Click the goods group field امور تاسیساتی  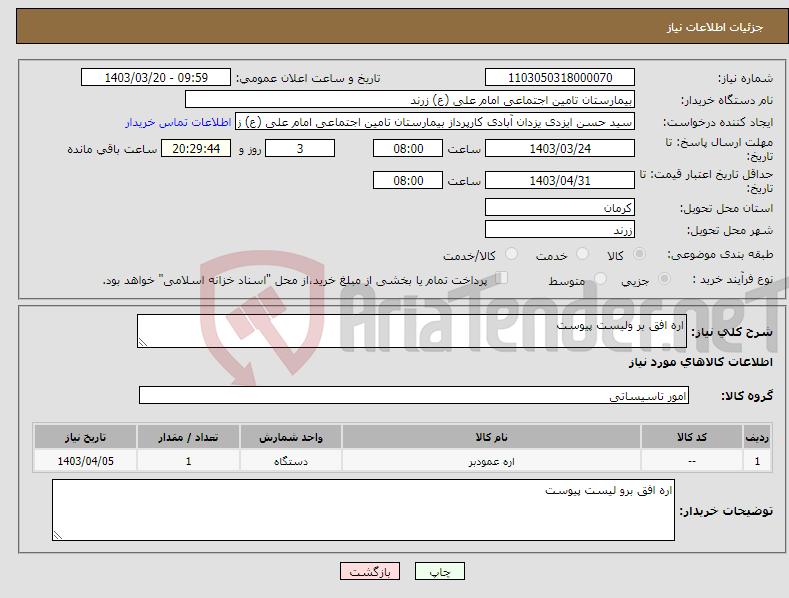tap(414, 396)
